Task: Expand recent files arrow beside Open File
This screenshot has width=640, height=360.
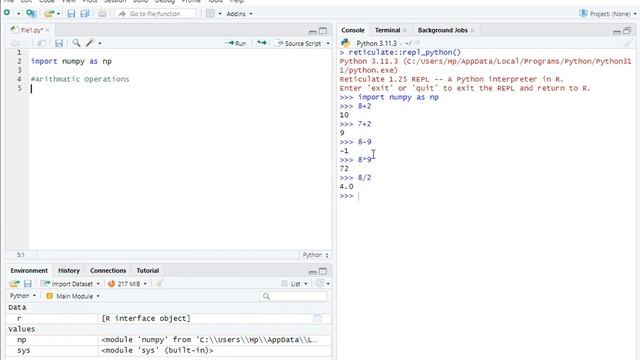Action: 58,14
